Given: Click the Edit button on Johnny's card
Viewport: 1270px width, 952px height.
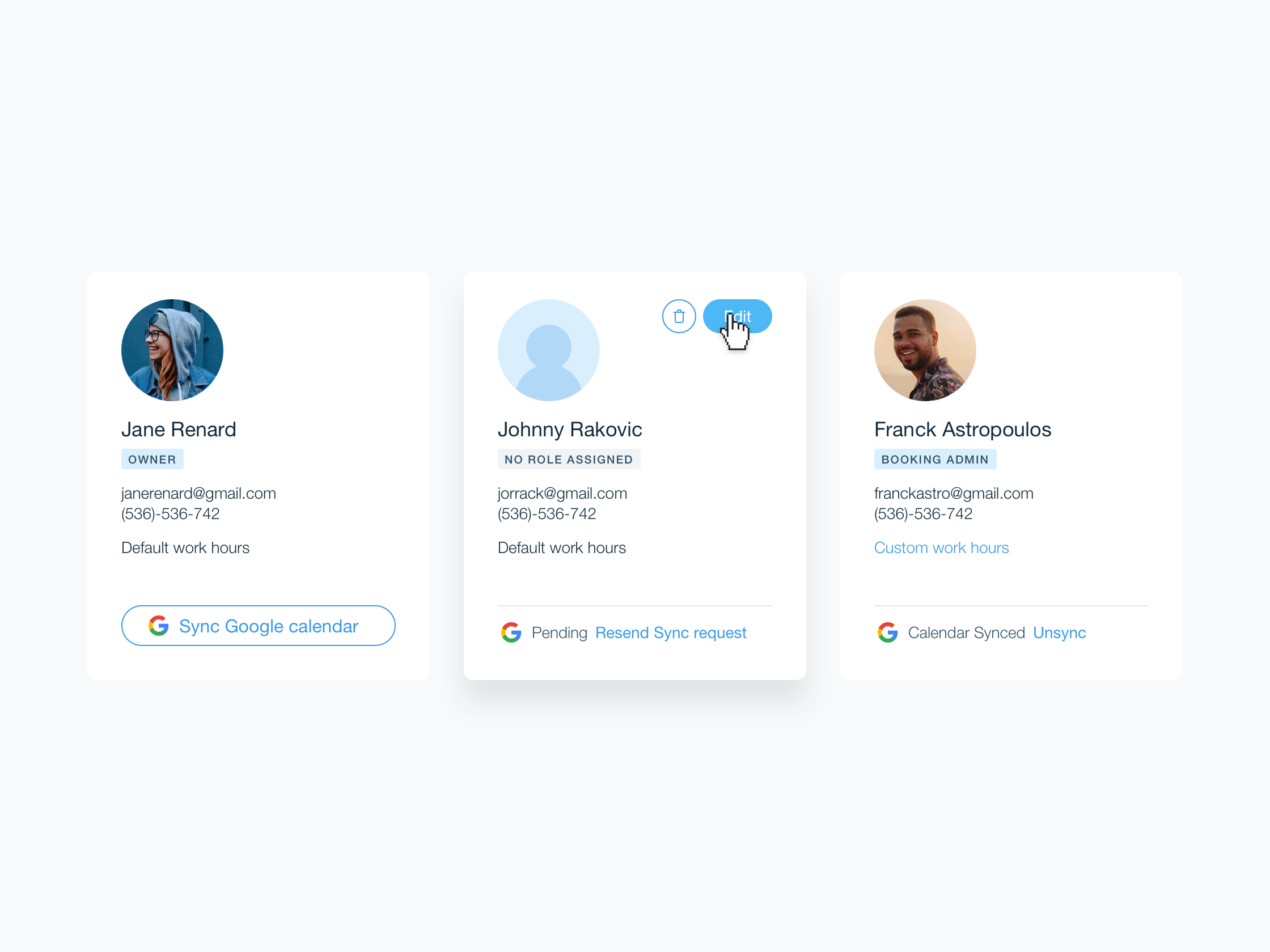Looking at the screenshot, I should tap(737, 316).
